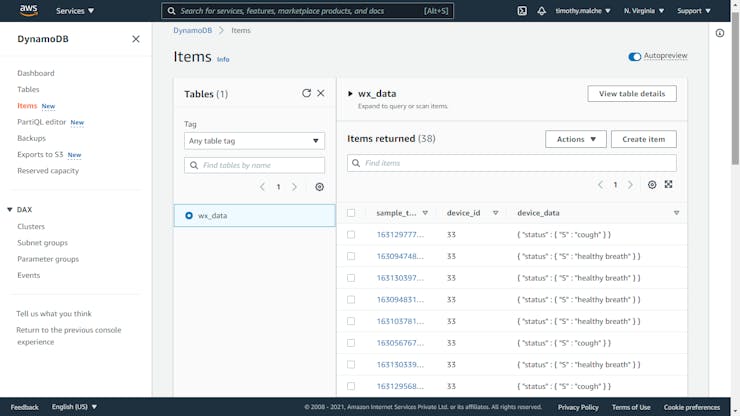Go to next items page
Viewport: 740px width, 416px height.
point(630,185)
